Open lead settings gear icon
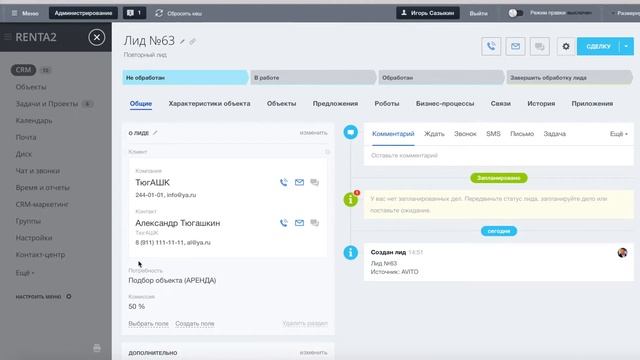The image size is (640, 360). coord(566,47)
